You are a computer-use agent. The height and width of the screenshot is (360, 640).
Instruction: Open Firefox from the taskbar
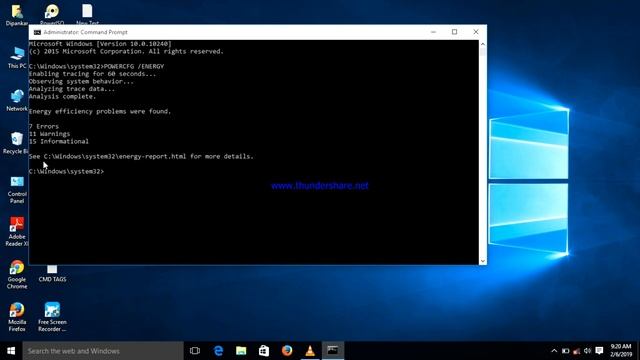click(287, 351)
